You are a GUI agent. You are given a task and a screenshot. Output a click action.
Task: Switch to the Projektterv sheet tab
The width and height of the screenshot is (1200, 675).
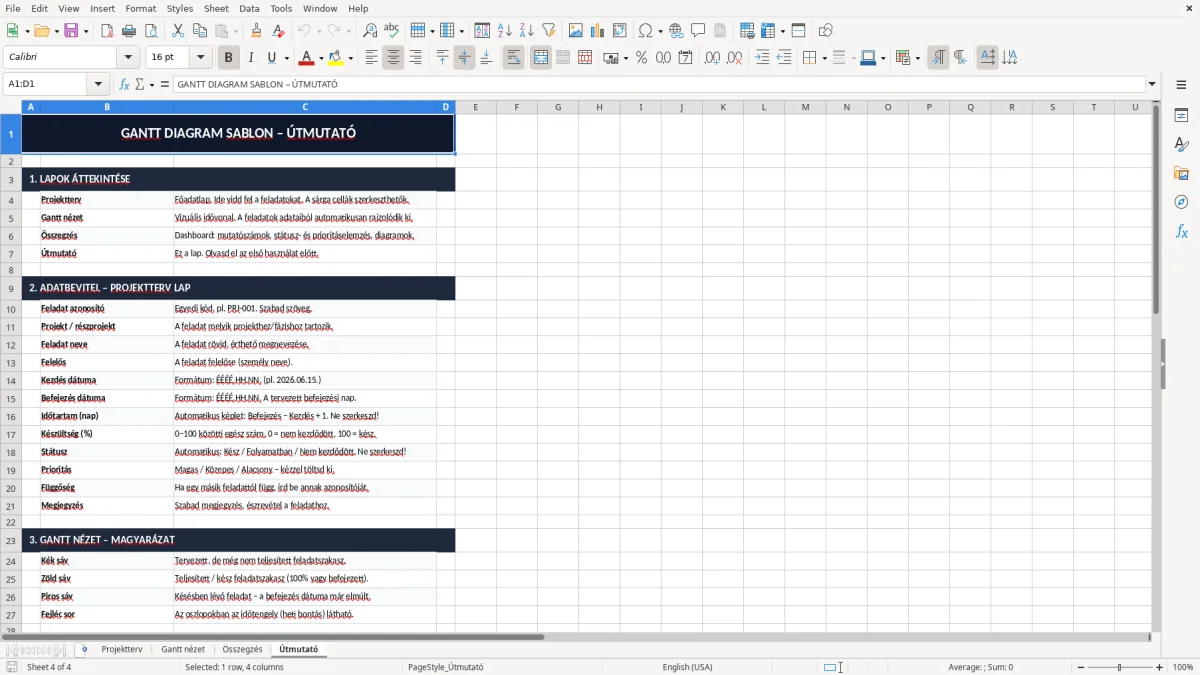click(x=122, y=649)
